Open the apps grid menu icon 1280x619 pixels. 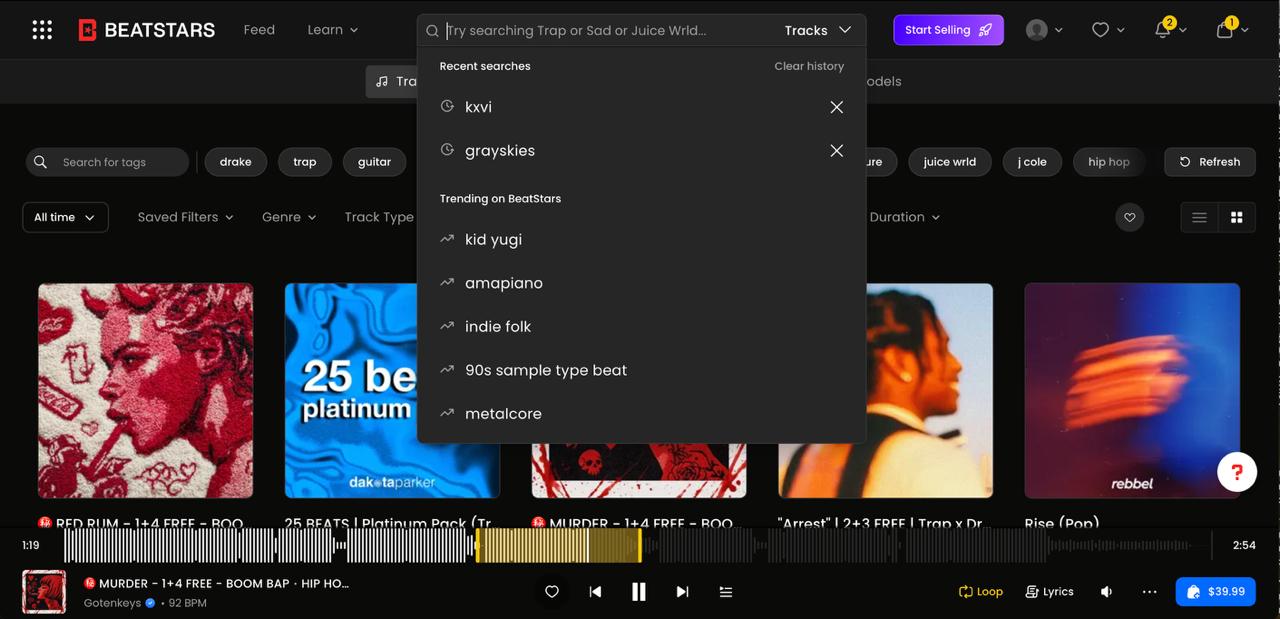coord(42,30)
